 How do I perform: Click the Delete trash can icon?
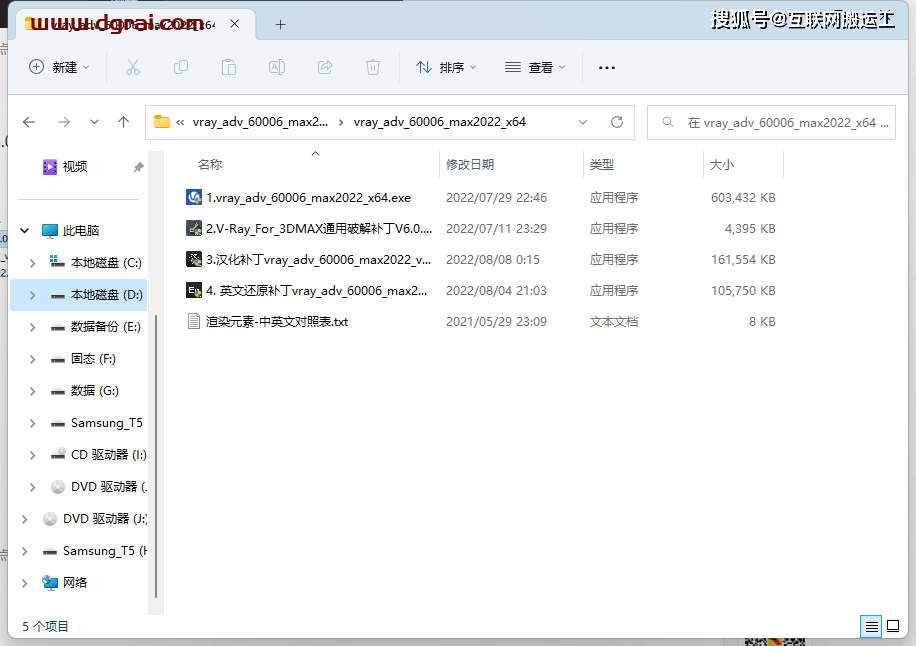pyautogui.click(x=373, y=67)
